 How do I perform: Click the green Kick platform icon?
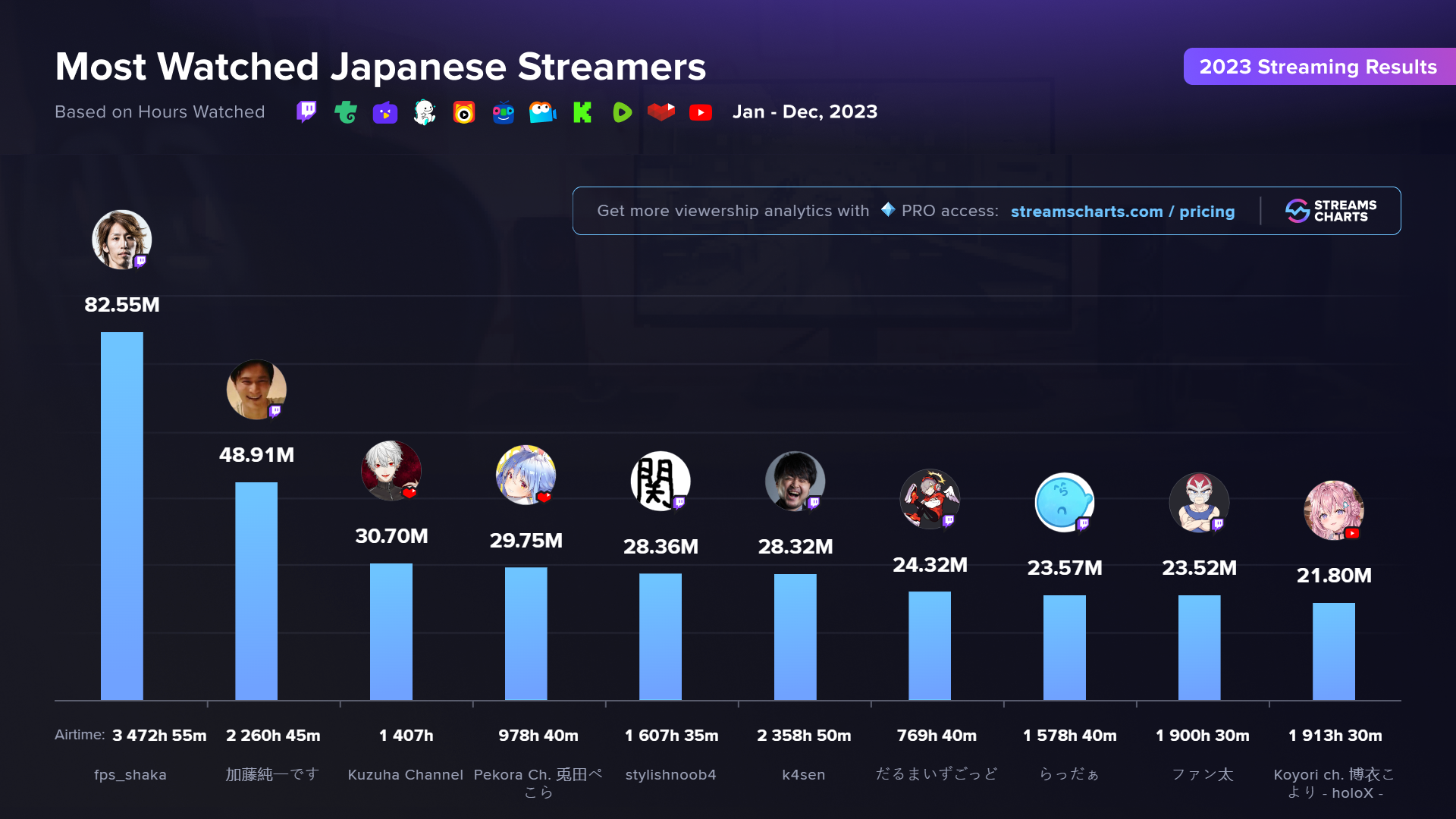coord(582,112)
